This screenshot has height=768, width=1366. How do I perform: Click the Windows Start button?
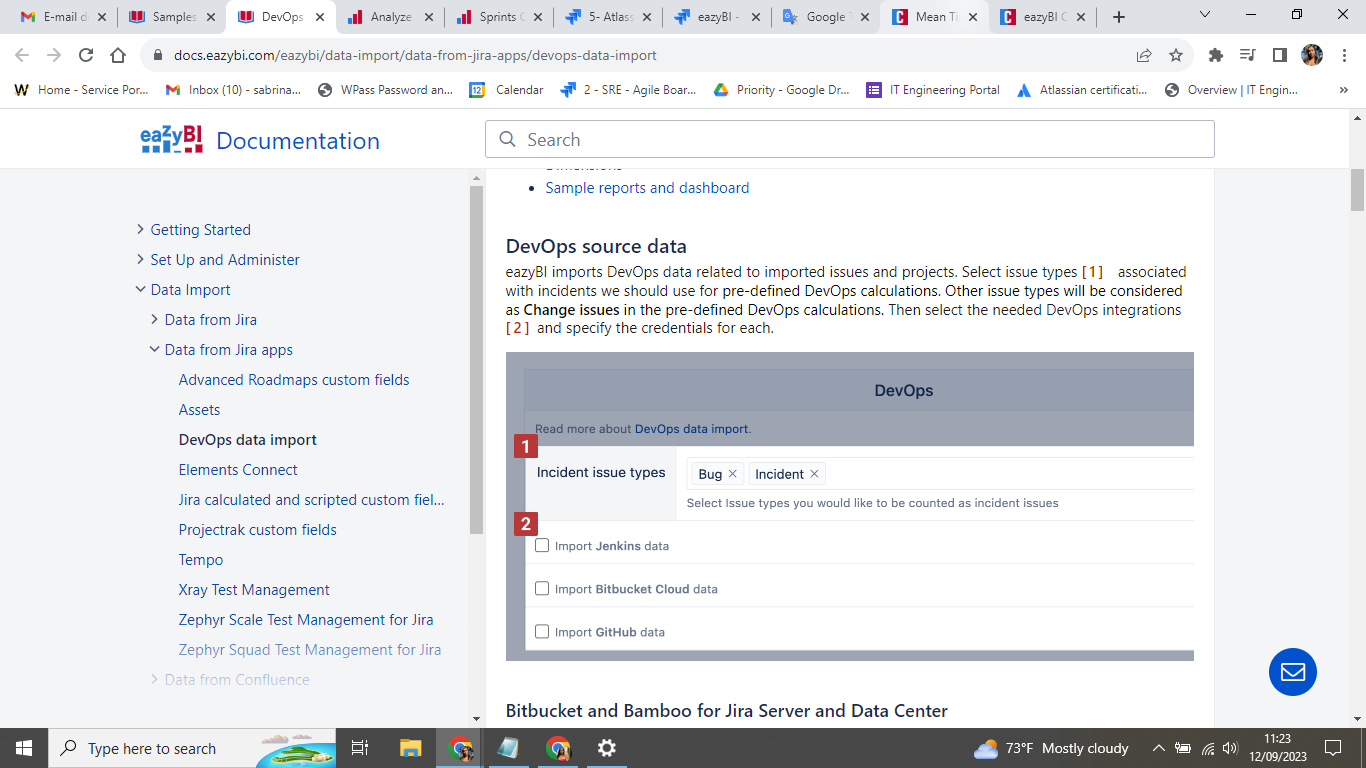pos(24,748)
